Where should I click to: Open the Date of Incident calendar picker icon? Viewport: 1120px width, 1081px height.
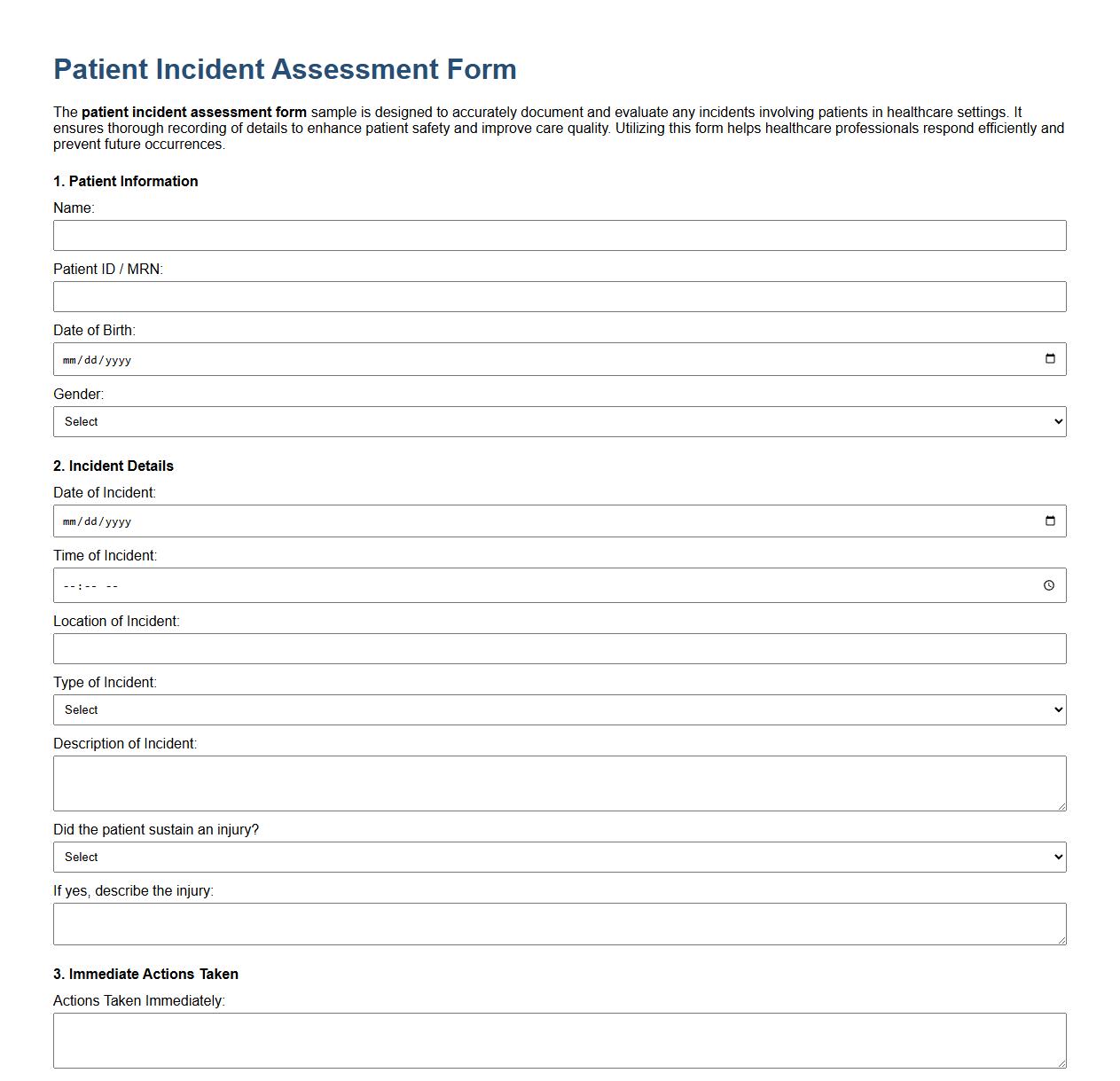pos(1051,521)
